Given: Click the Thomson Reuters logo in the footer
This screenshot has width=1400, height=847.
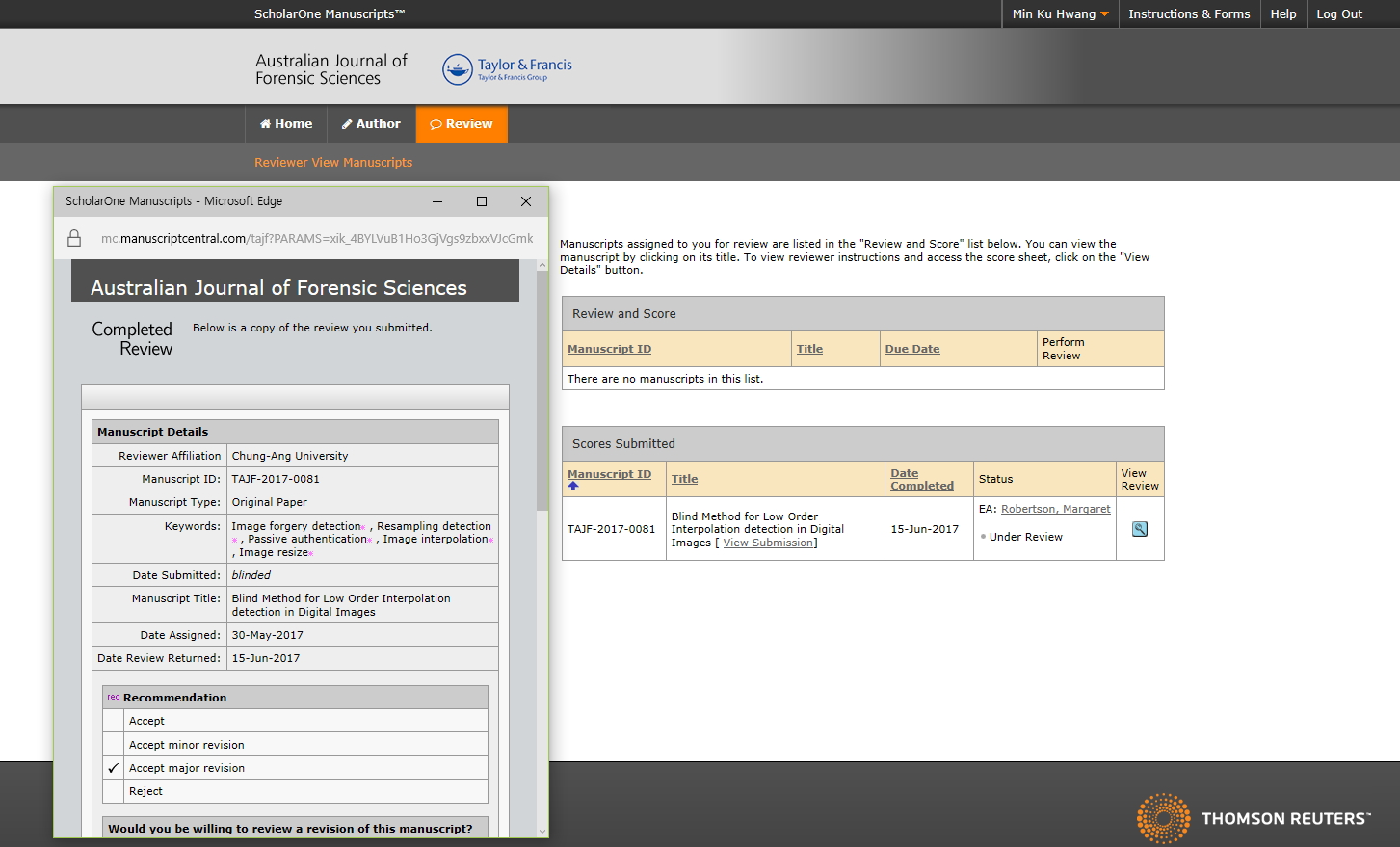Looking at the screenshot, I should coord(1253,818).
